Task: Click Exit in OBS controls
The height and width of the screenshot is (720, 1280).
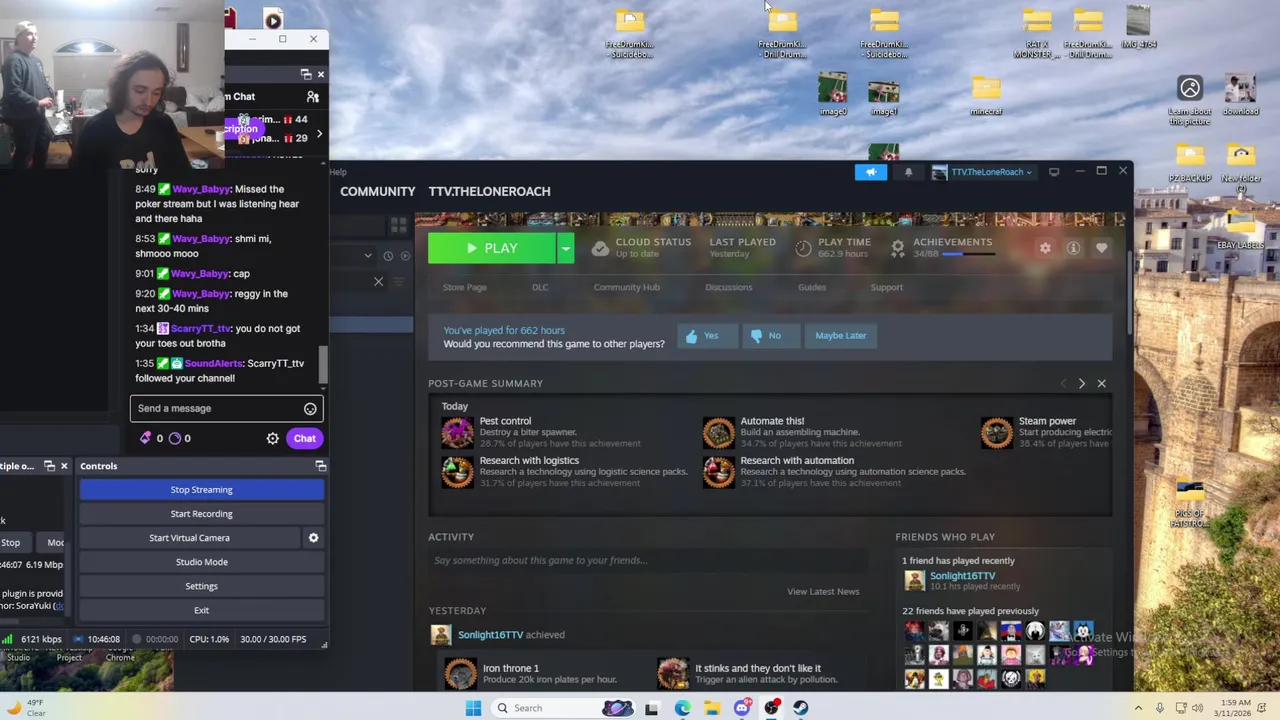Action: (201, 610)
